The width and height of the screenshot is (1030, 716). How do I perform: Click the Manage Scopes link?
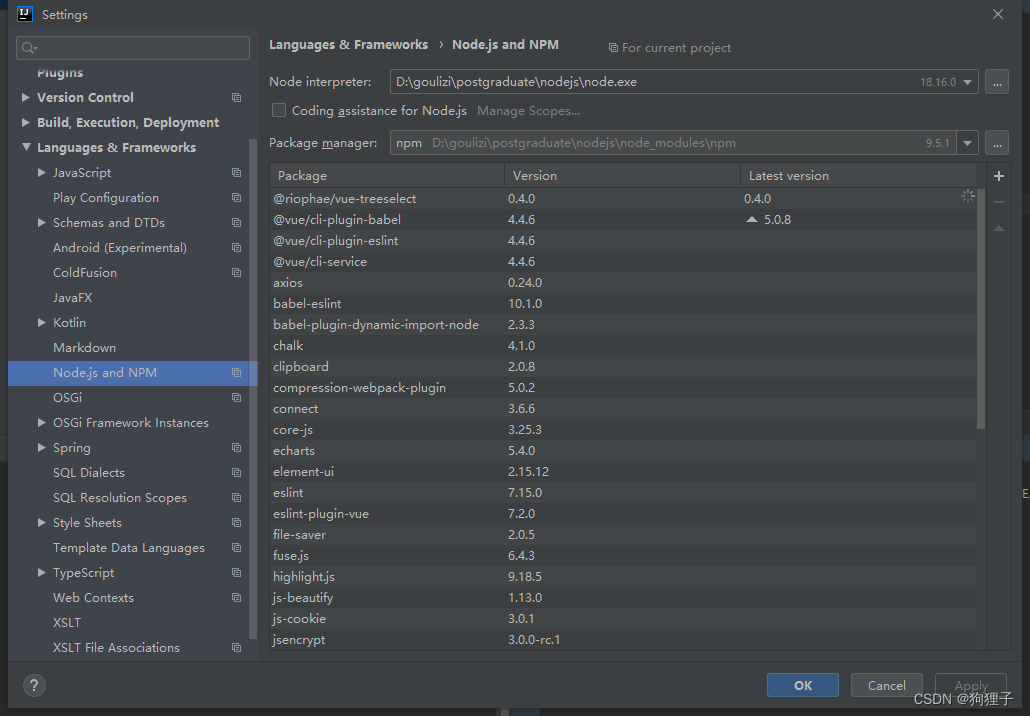point(528,111)
